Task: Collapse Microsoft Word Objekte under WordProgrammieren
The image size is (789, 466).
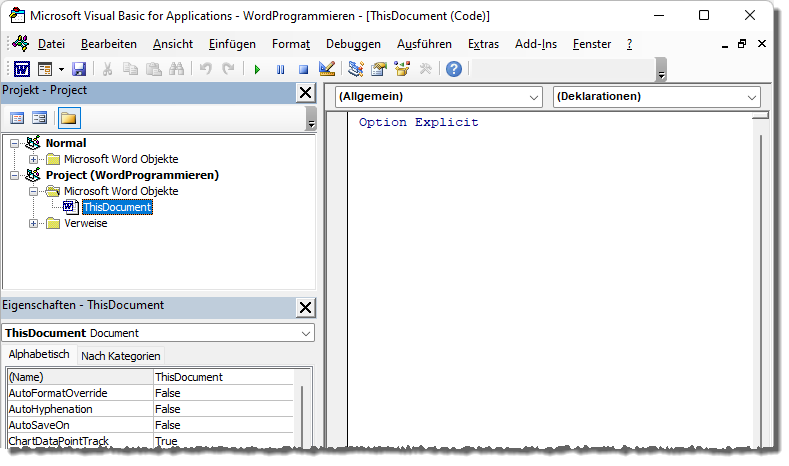Action: click(x=33, y=192)
